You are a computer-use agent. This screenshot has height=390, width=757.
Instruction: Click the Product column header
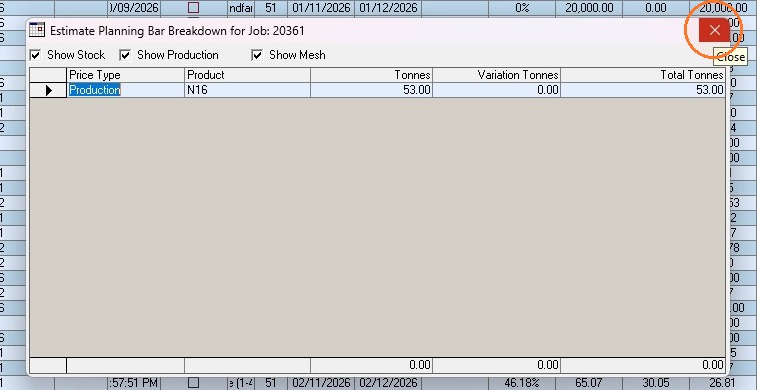(x=247, y=75)
